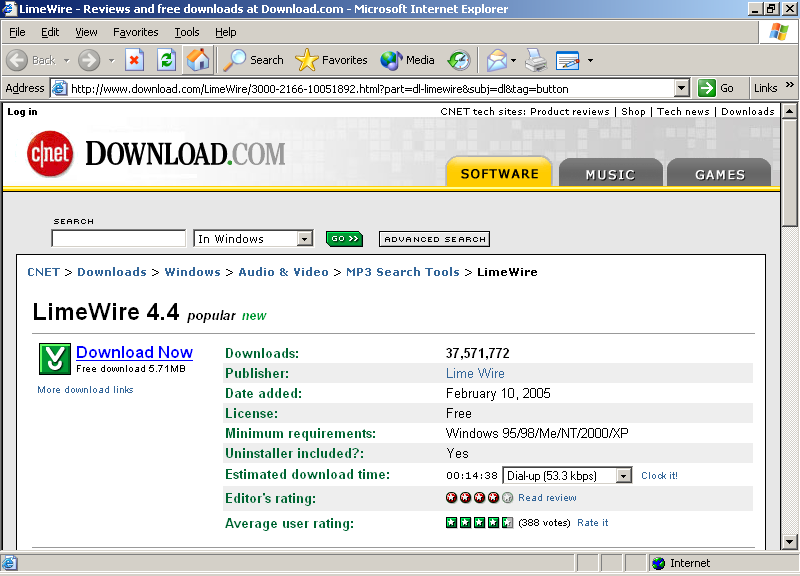Open the View menu
Image resolution: width=800 pixels, height=576 pixels.
[x=86, y=32]
